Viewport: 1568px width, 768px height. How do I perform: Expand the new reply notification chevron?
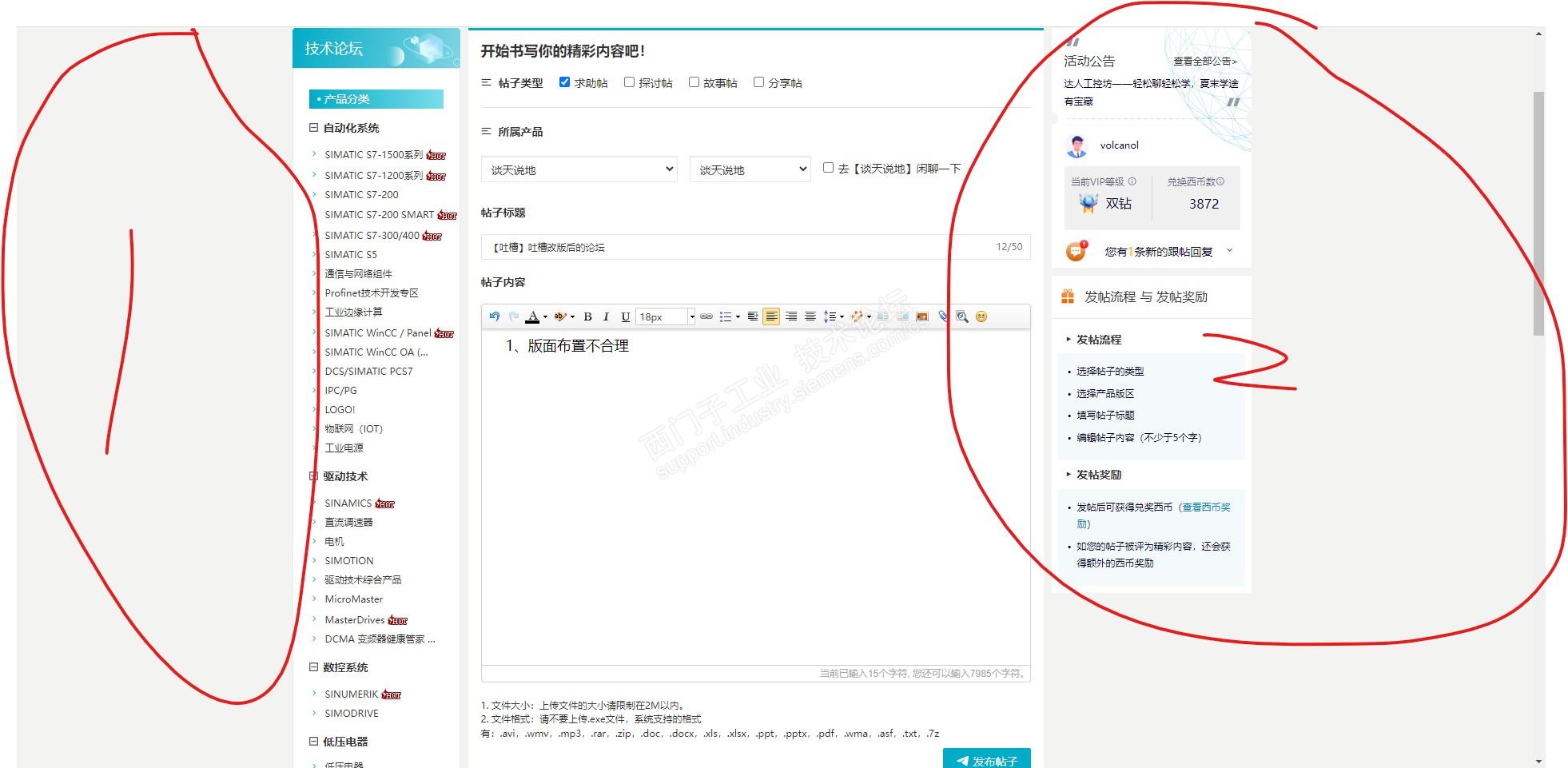coord(1229,251)
